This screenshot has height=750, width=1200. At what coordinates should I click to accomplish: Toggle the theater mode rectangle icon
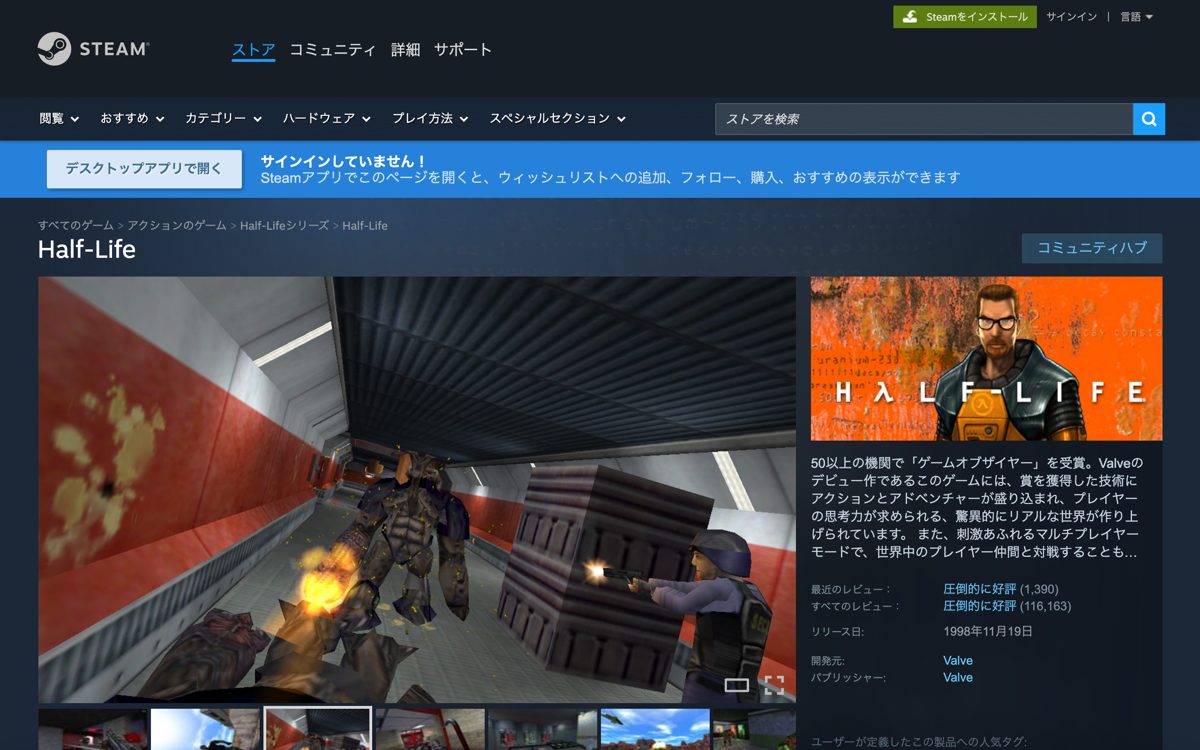coord(737,685)
